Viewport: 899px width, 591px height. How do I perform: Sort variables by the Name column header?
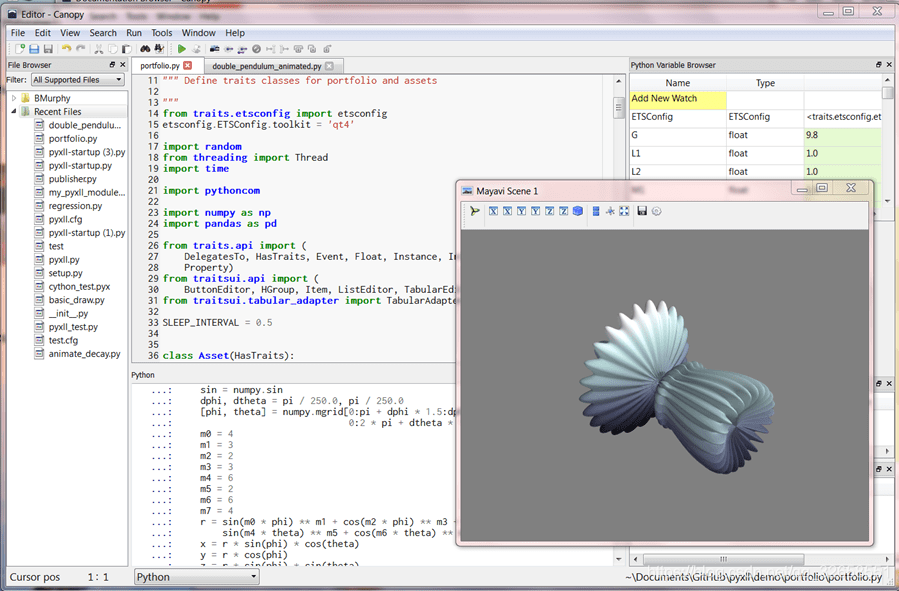click(x=678, y=83)
